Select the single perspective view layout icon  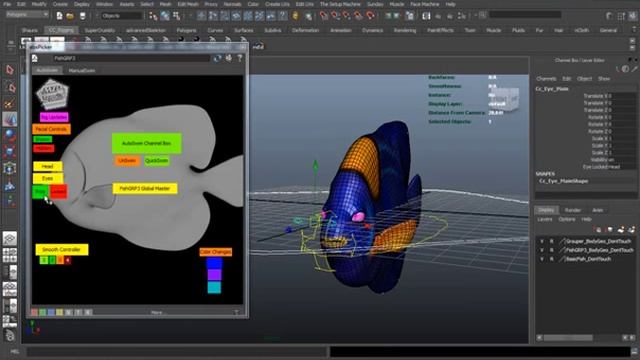(10, 238)
